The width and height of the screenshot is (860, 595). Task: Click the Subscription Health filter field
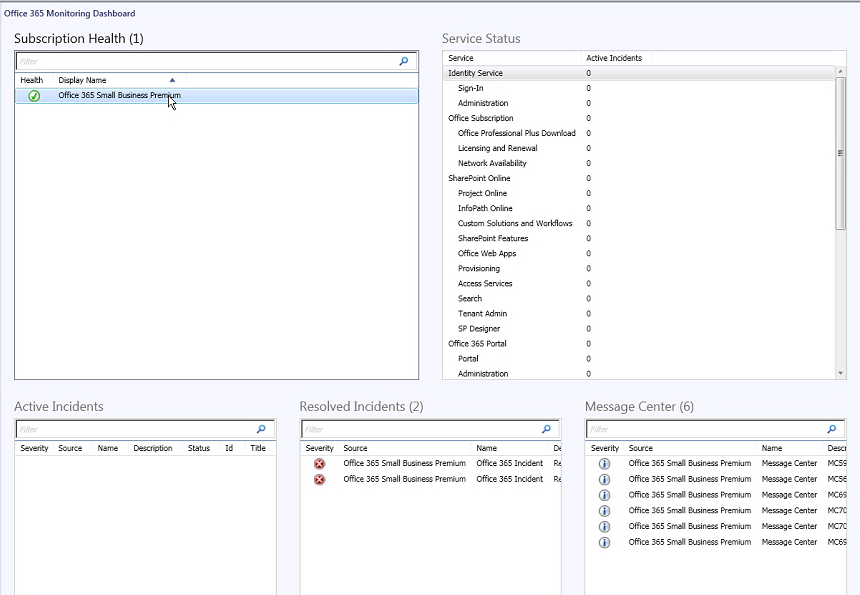pyautogui.click(x=217, y=61)
